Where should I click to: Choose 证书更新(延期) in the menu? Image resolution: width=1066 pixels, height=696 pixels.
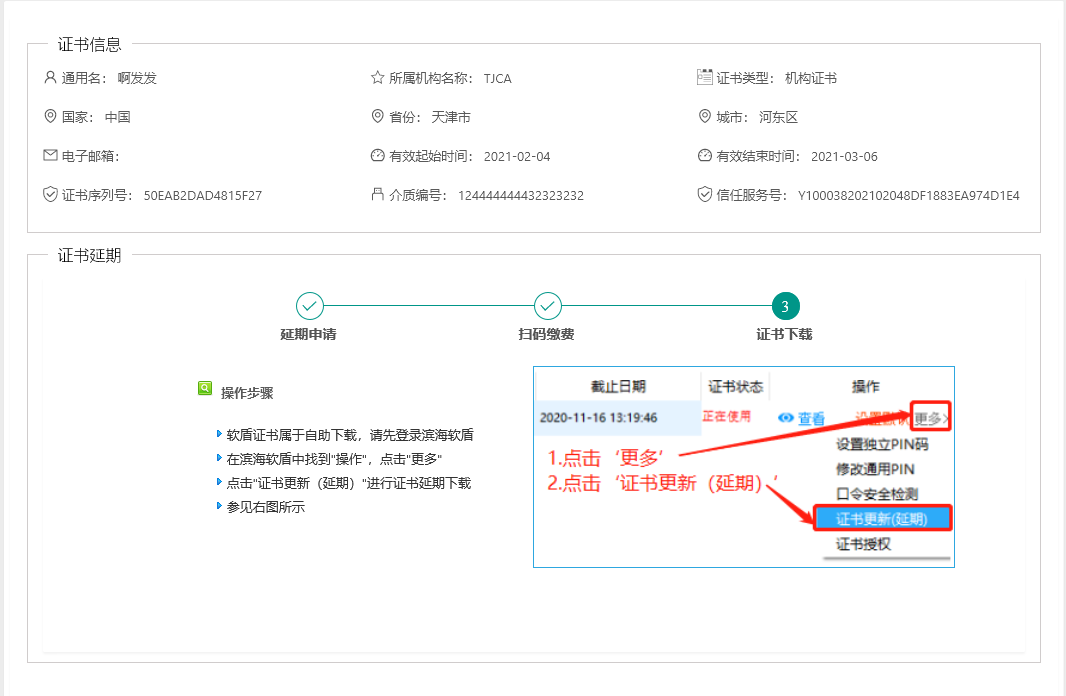pyautogui.click(x=881, y=519)
